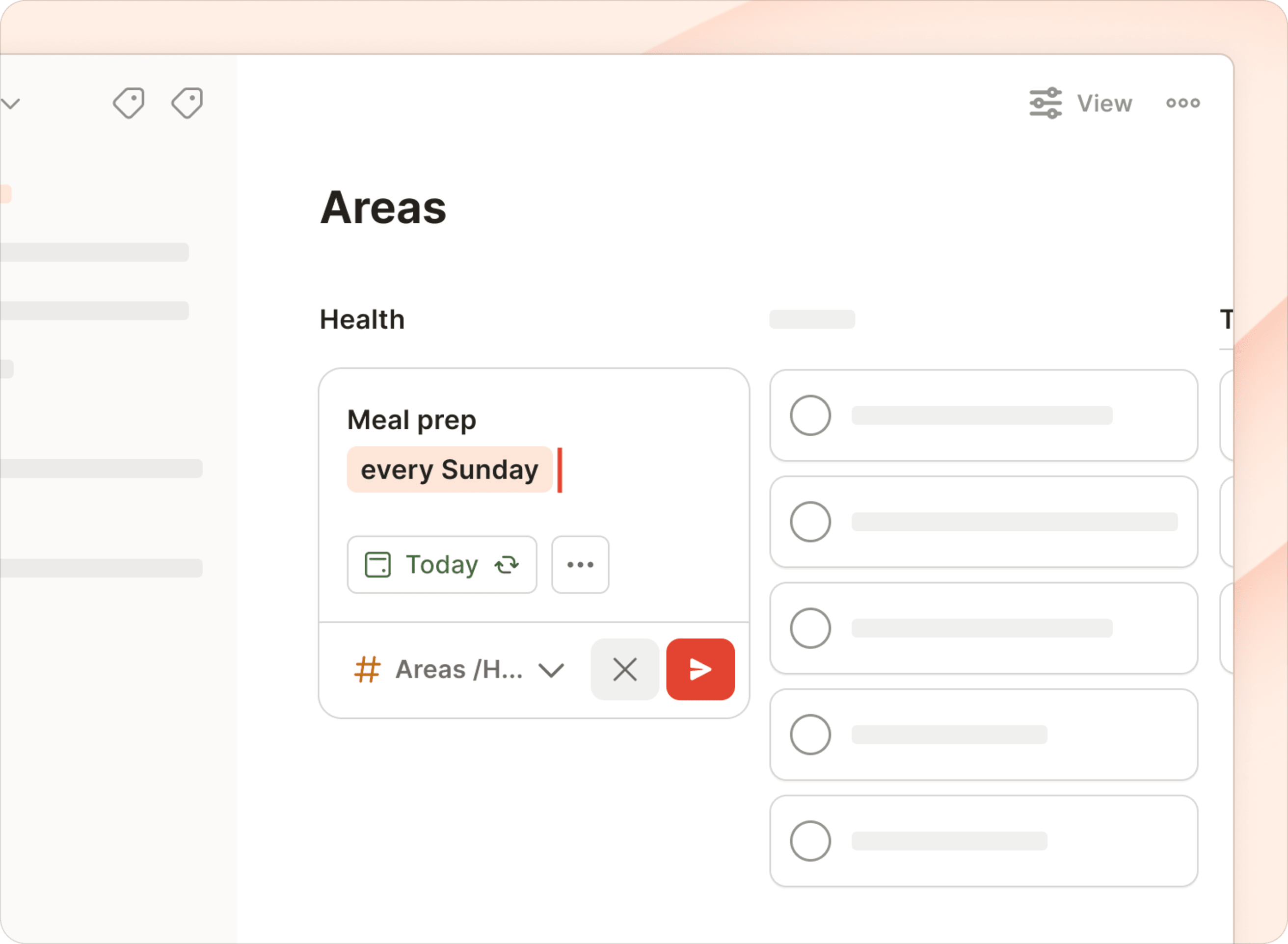Submit task with red send arrow
Viewport: 1288px width, 944px height.
pyautogui.click(x=700, y=670)
